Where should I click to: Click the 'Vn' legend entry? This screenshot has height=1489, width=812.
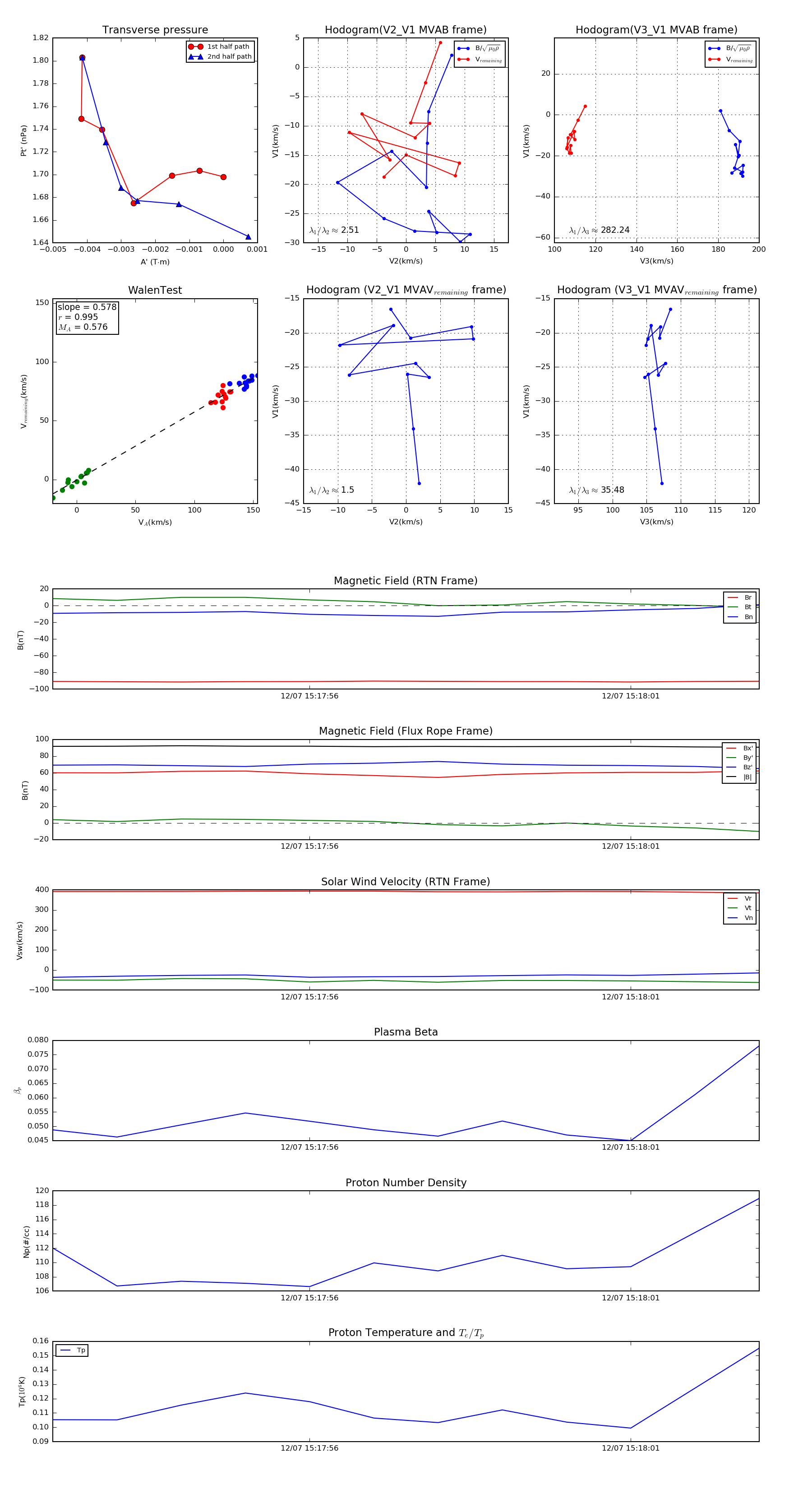pos(740,918)
